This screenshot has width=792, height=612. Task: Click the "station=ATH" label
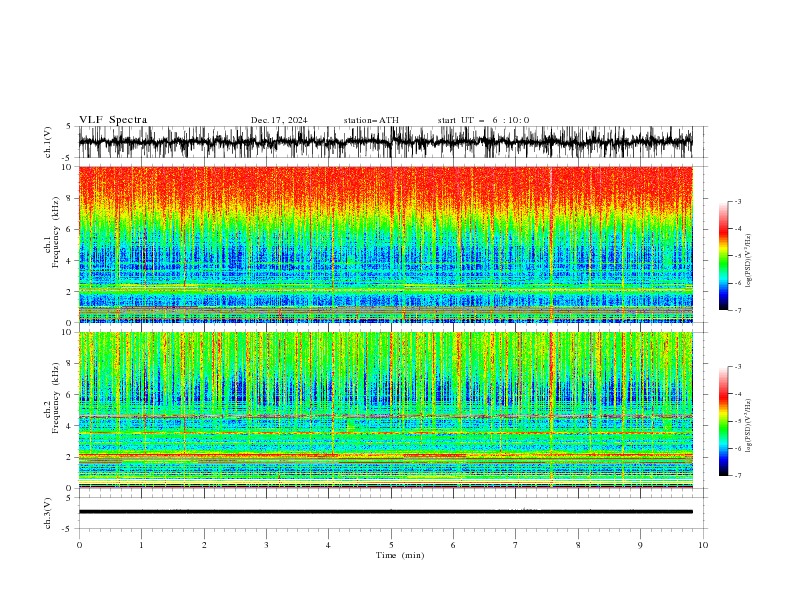[x=371, y=120]
